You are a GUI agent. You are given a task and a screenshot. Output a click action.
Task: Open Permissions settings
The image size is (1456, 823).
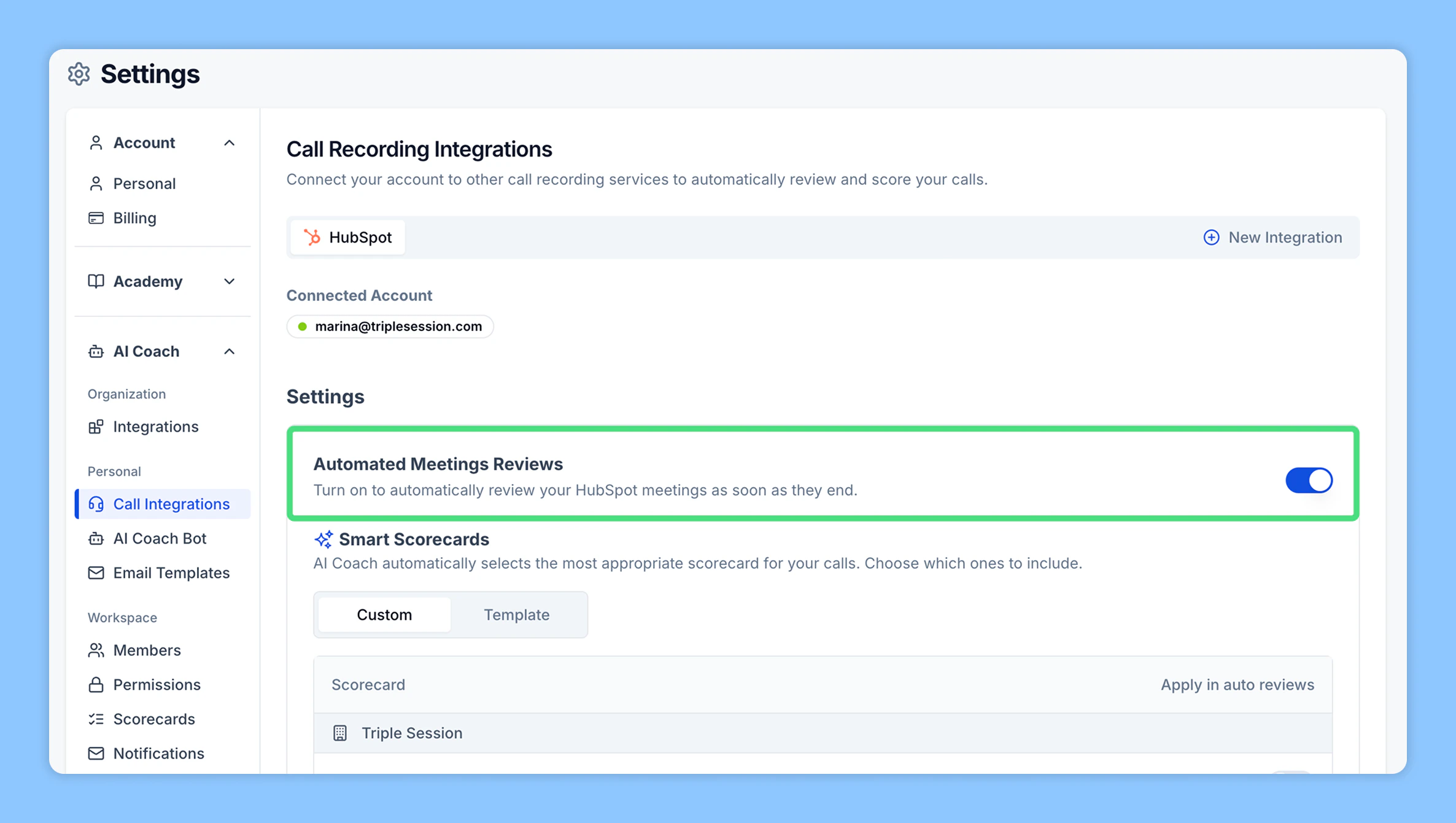[x=162, y=685]
